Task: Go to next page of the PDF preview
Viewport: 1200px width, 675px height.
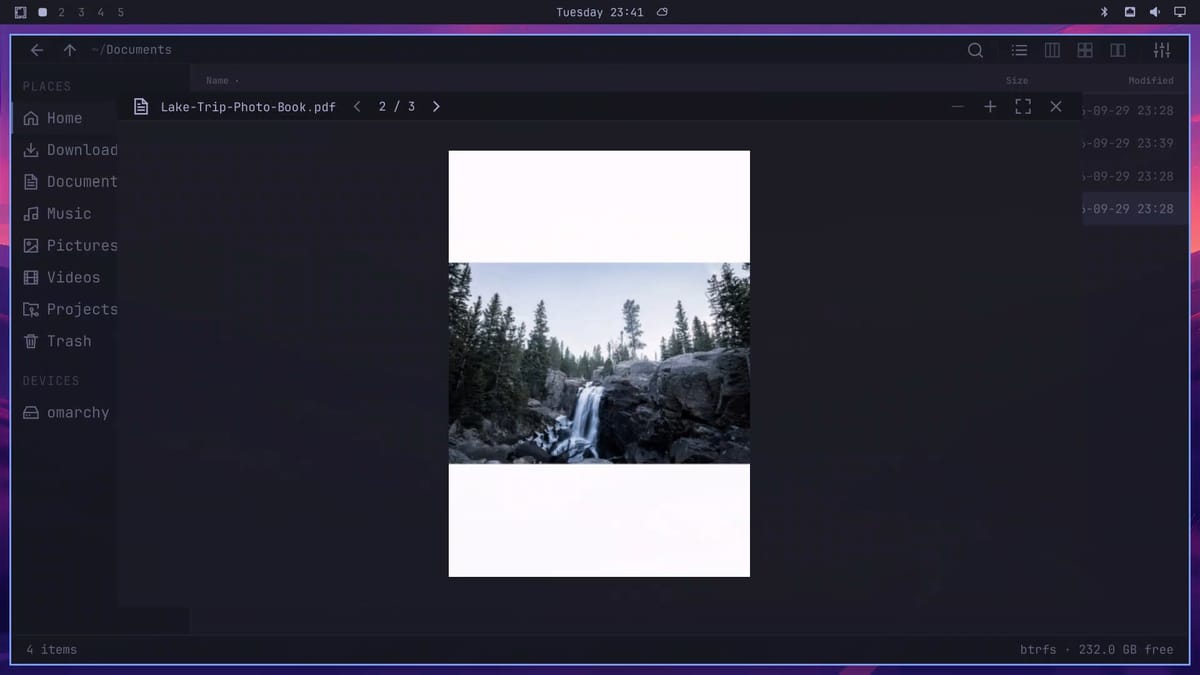Action: tap(436, 106)
